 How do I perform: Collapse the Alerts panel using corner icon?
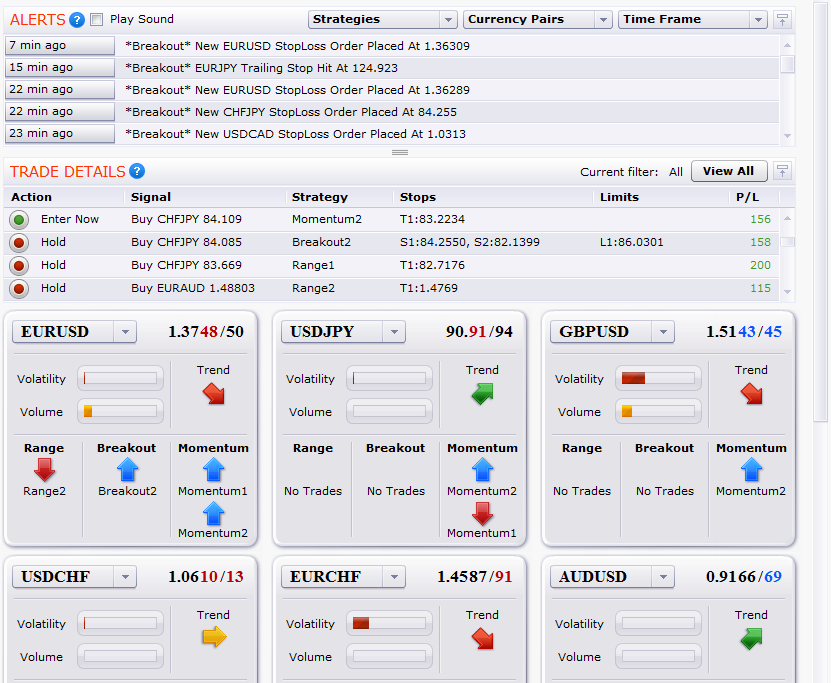tap(782, 20)
